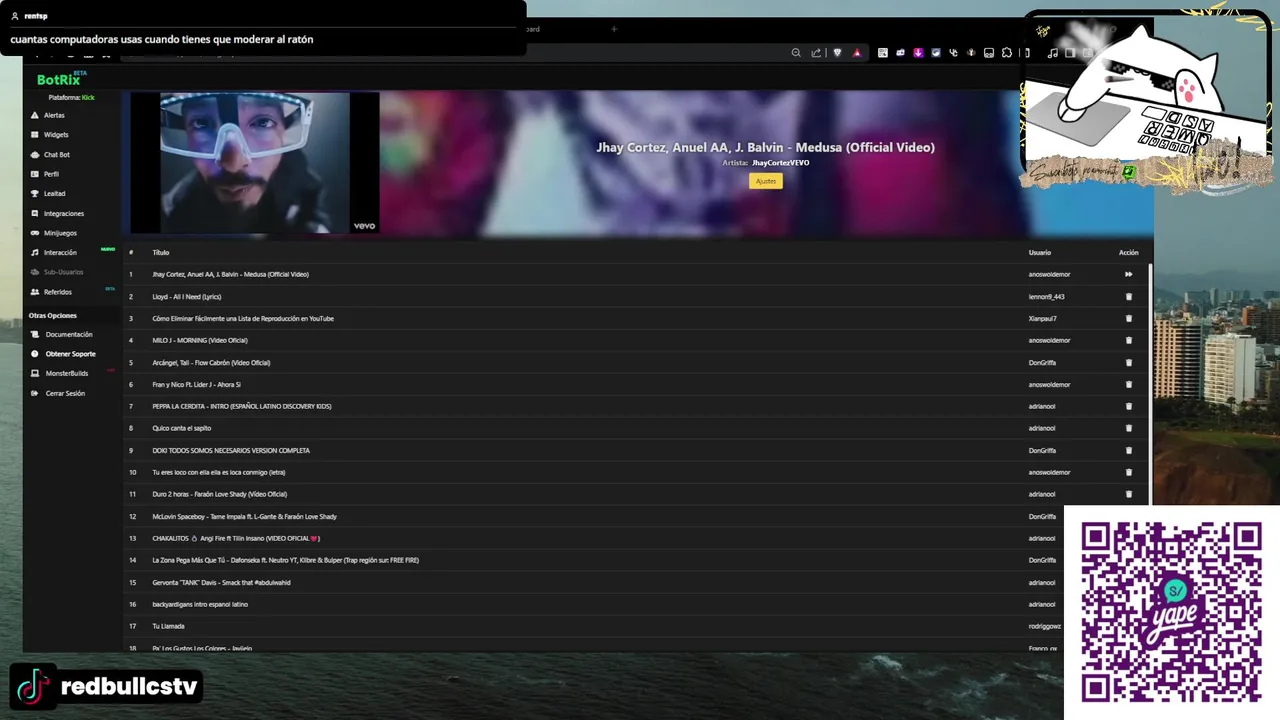Remove Arcángel Flow Cabrón from queue
Image resolution: width=1280 pixels, height=720 pixels.
click(1129, 362)
